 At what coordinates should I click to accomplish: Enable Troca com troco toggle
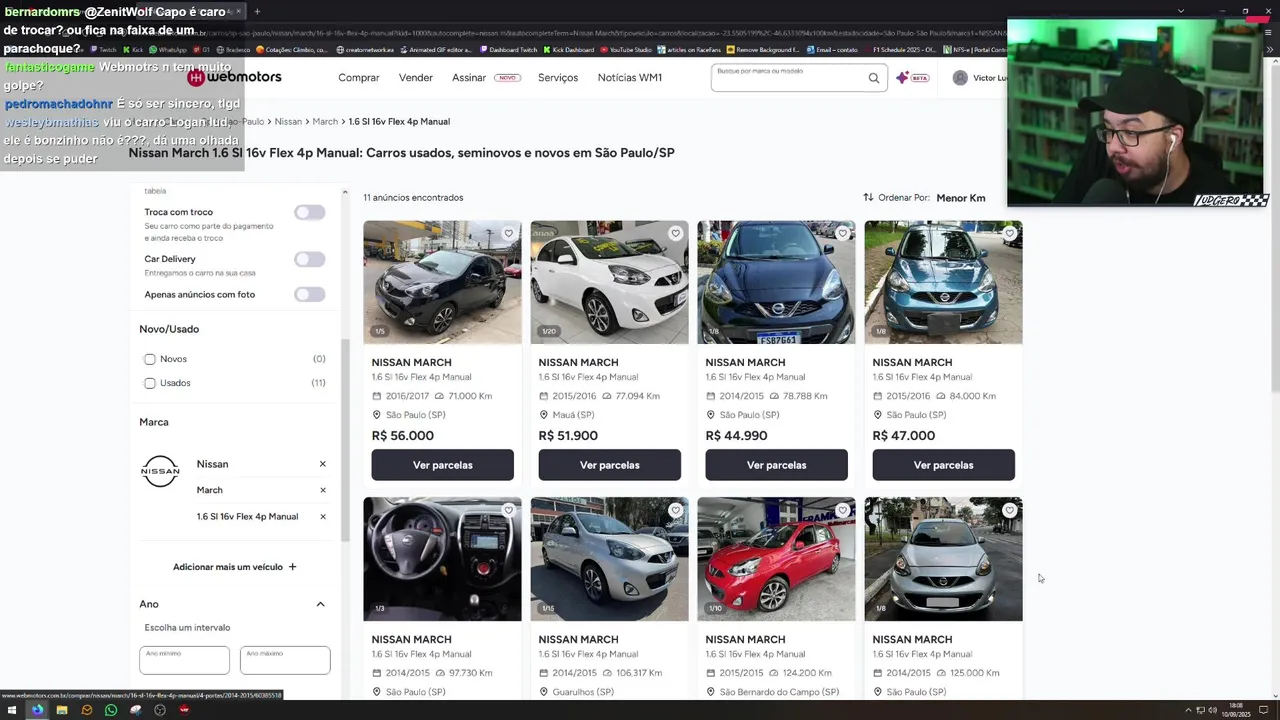click(309, 212)
